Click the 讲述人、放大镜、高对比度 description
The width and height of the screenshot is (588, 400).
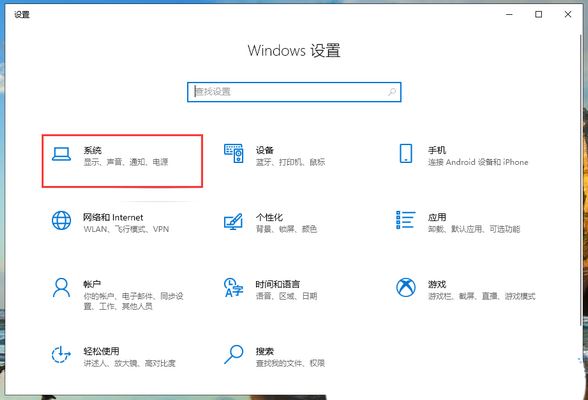point(129,363)
